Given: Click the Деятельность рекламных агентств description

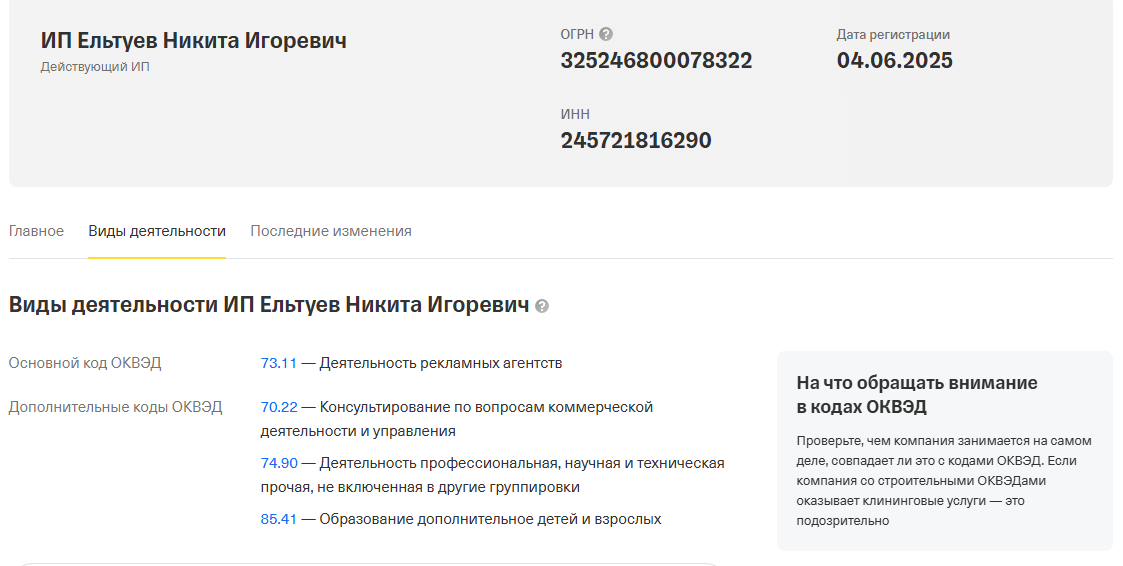Looking at the screenshot, I should [x=441, y=363].
